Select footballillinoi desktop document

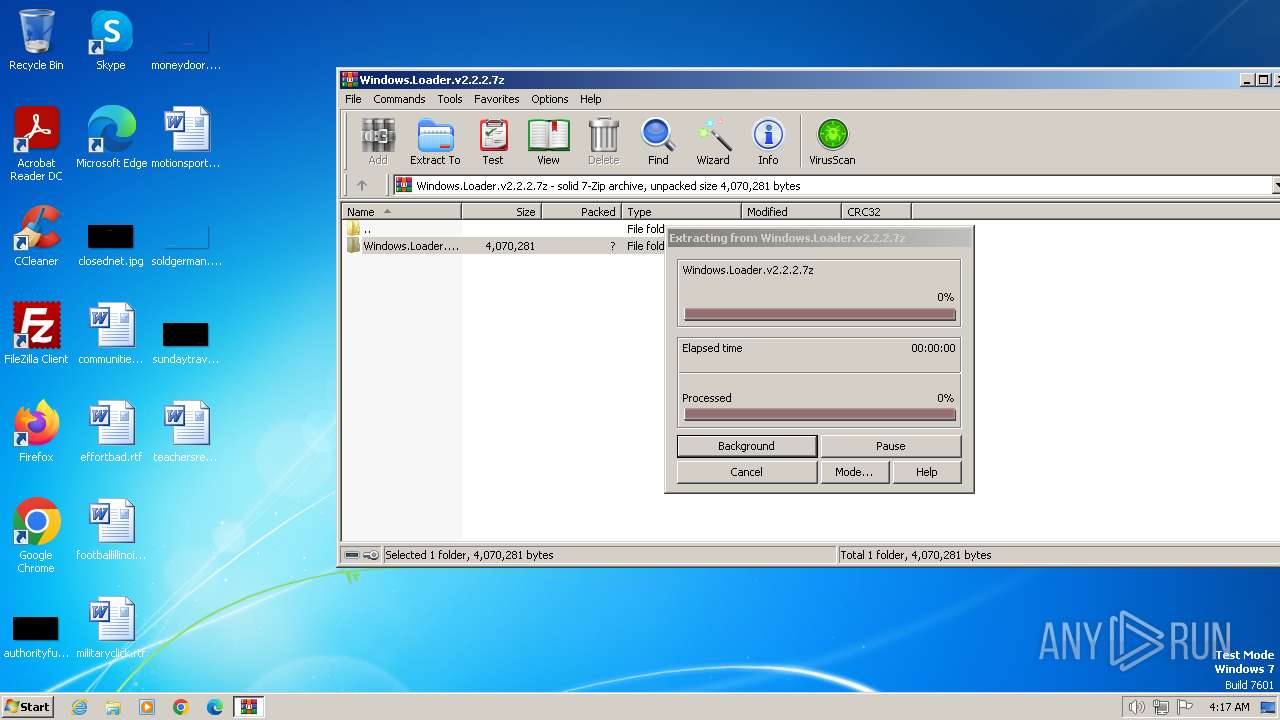111,530
